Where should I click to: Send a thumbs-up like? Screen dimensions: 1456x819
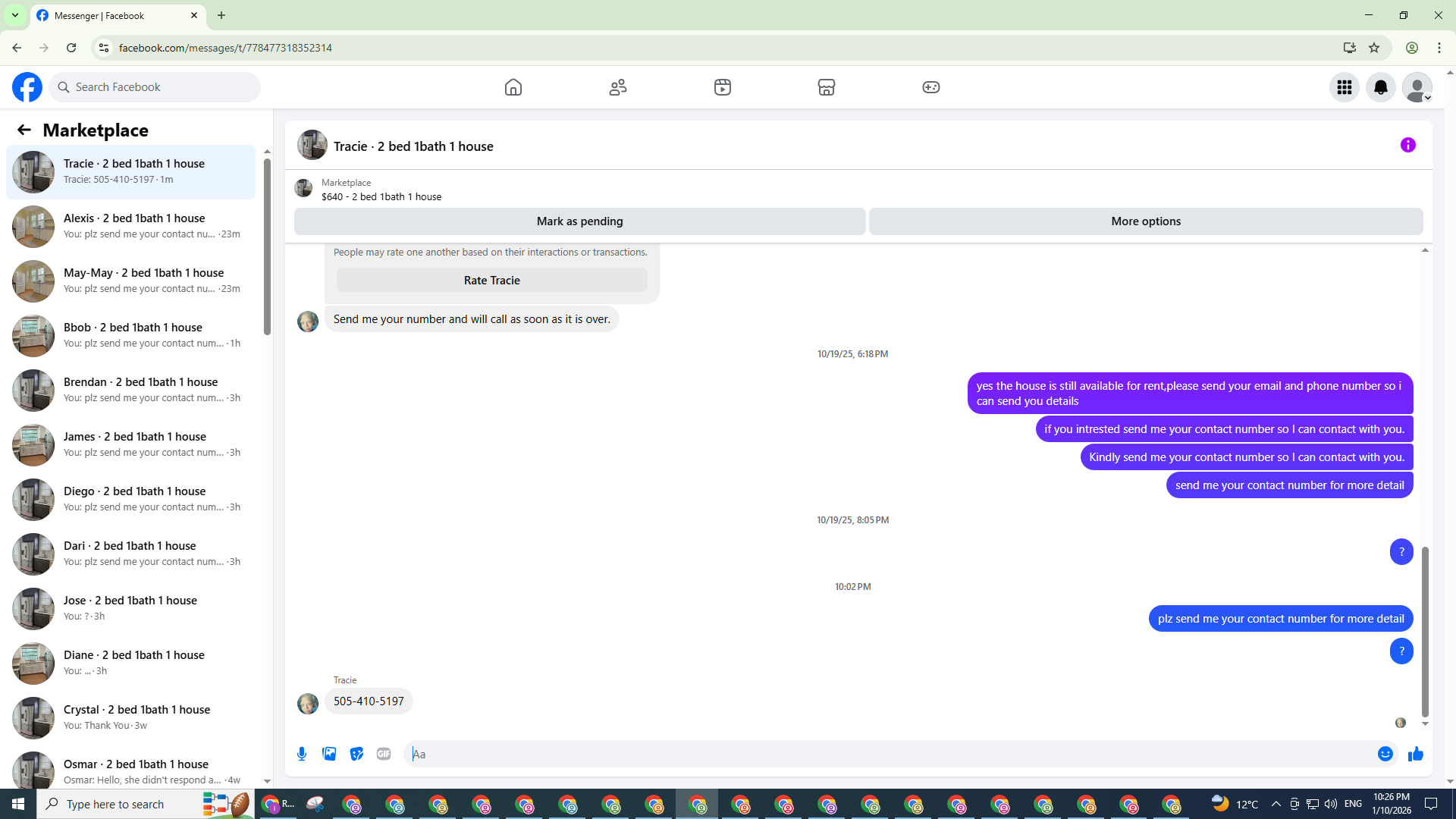(x=1415, y=754)
